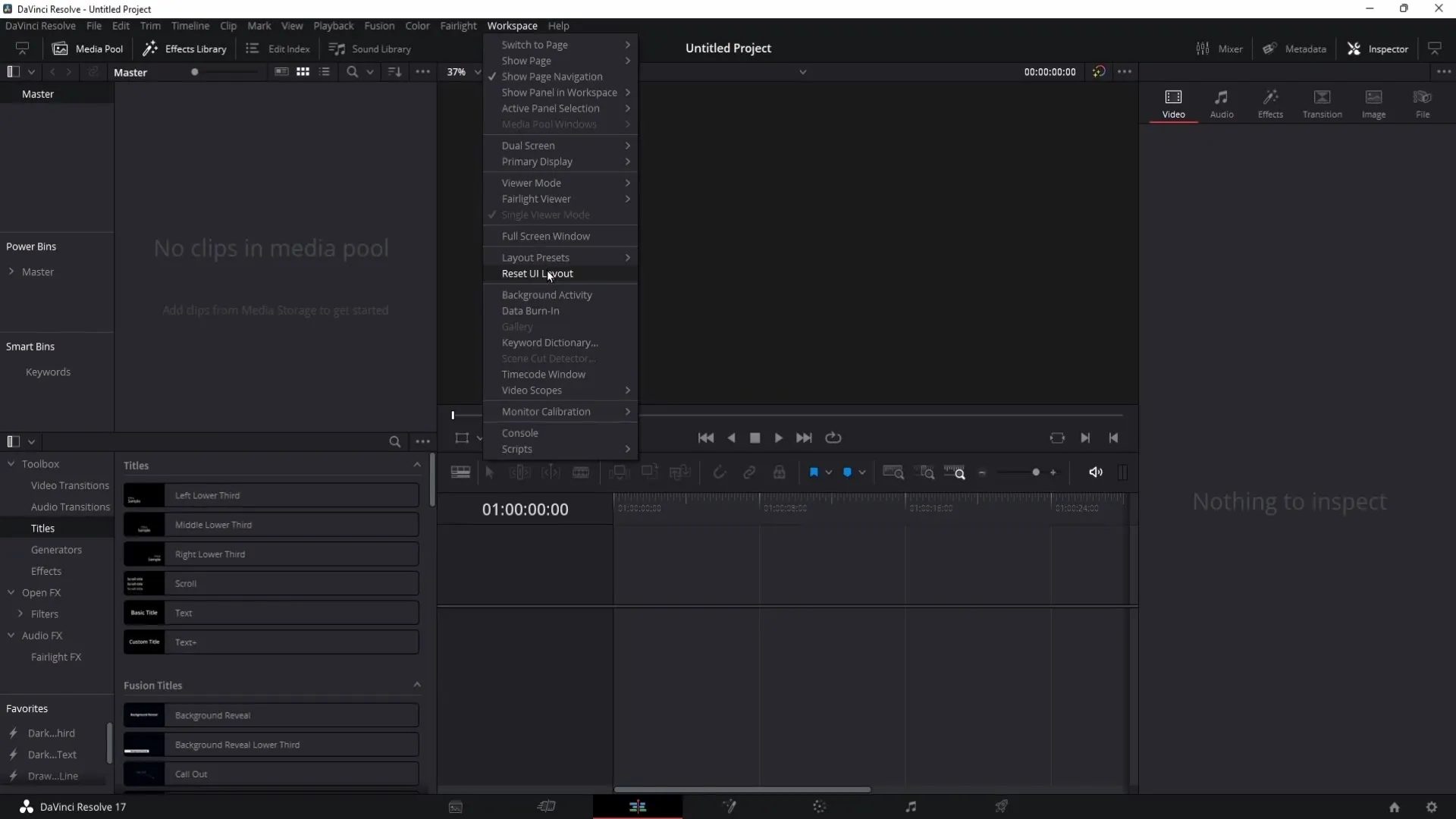Open the Mixer panel icon
This screenshot has height=819, width=1456.
pyautogui.click(x=1201, y=48)
